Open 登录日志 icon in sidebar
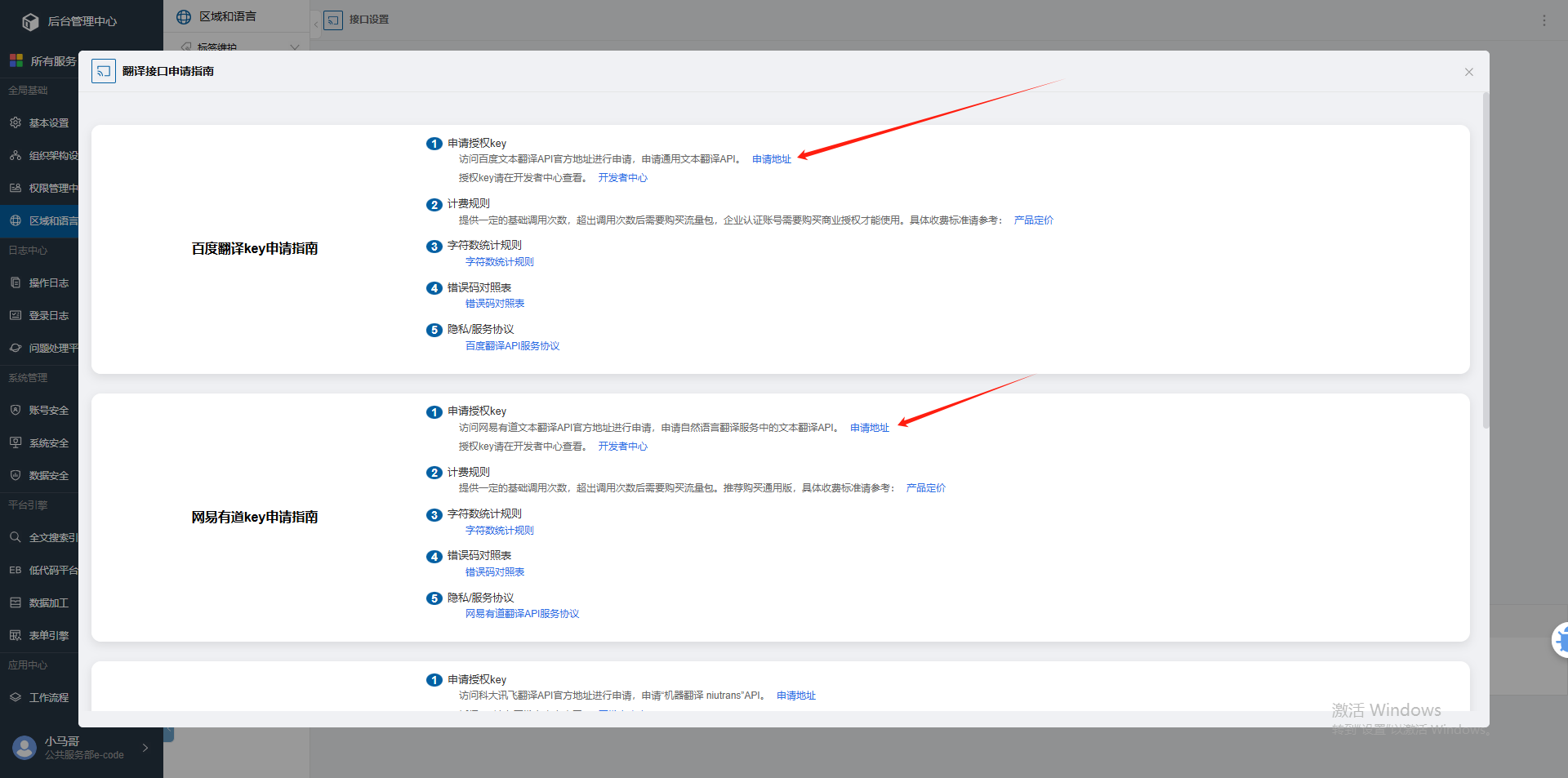 [16, 315]
